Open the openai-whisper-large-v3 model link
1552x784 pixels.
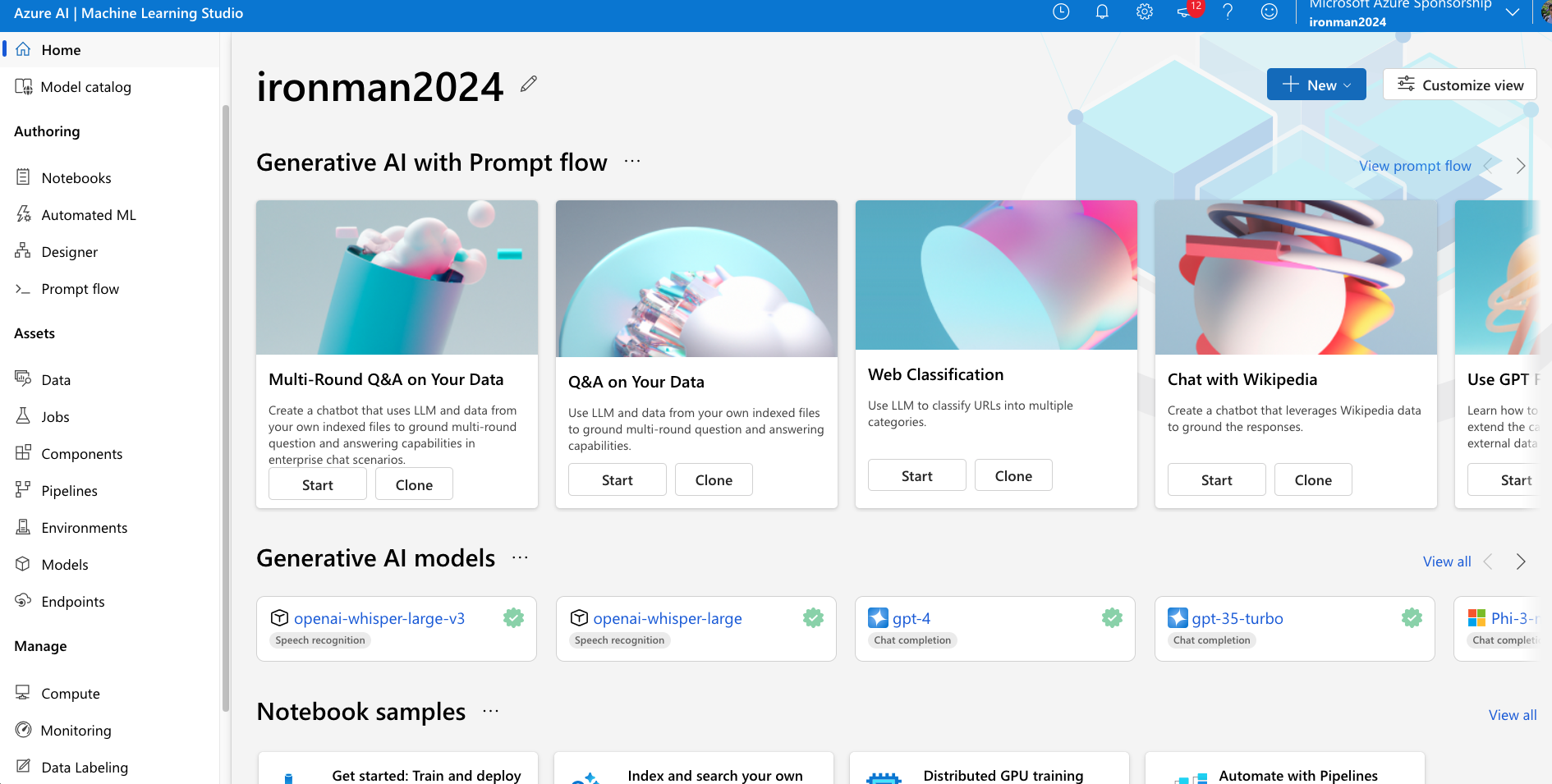pyautogui.click(x=379, y=618)
